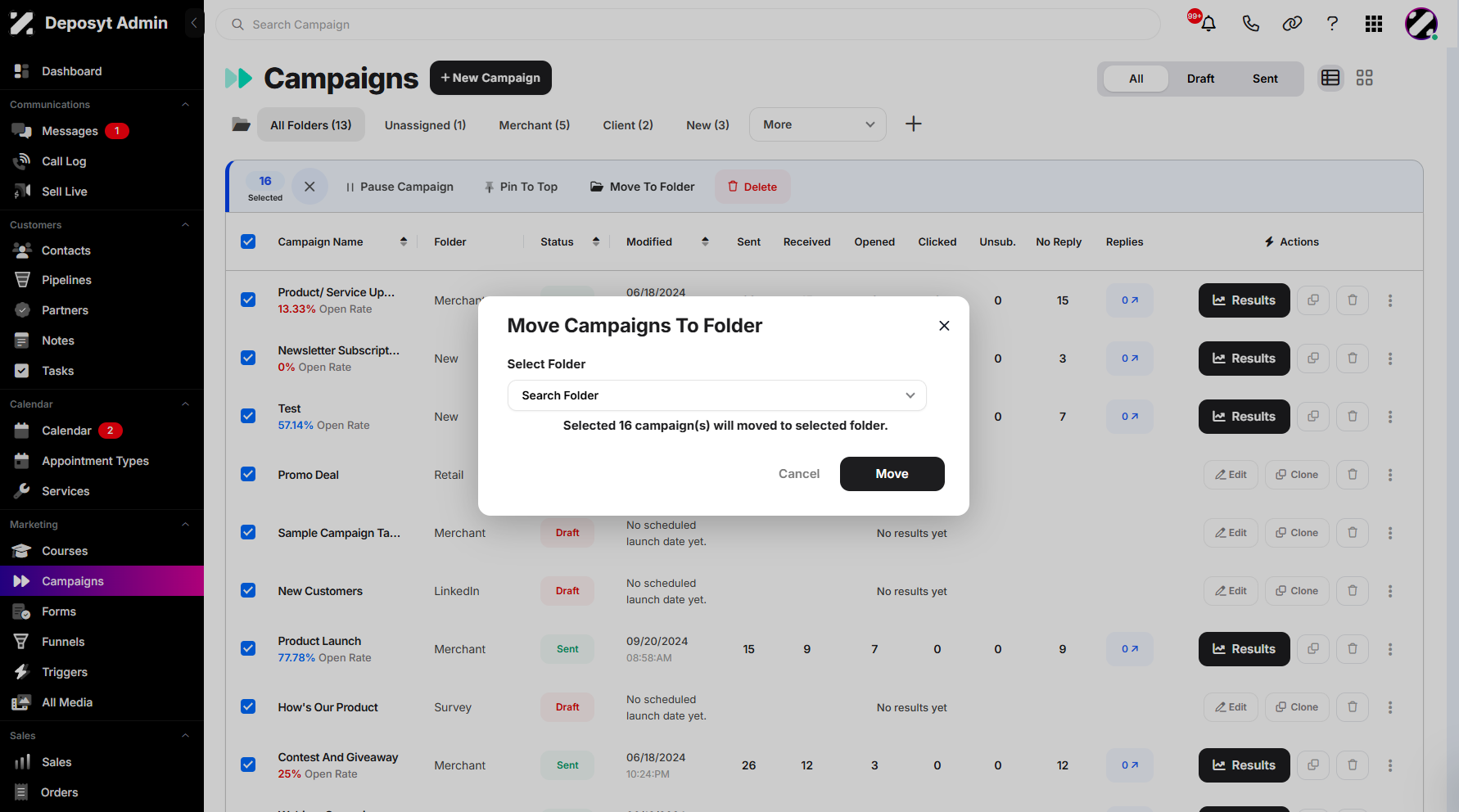Clone the Product Launch campaign icon
The height and width of the screenshot is (812, 1459).
click(1313, 649)
